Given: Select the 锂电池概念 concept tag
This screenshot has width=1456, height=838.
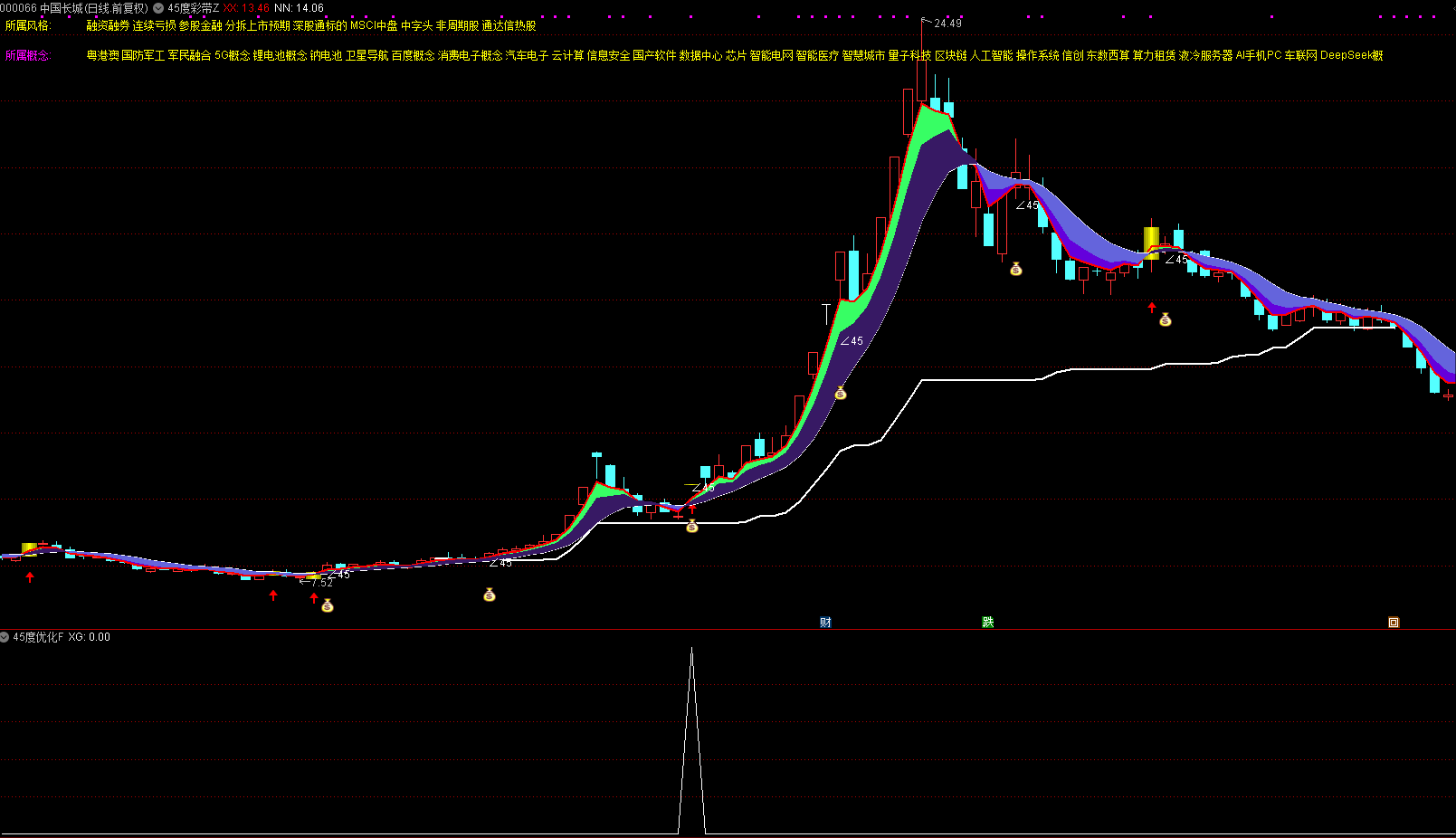Looking at the screenshot, I should [x=280, y=55].
